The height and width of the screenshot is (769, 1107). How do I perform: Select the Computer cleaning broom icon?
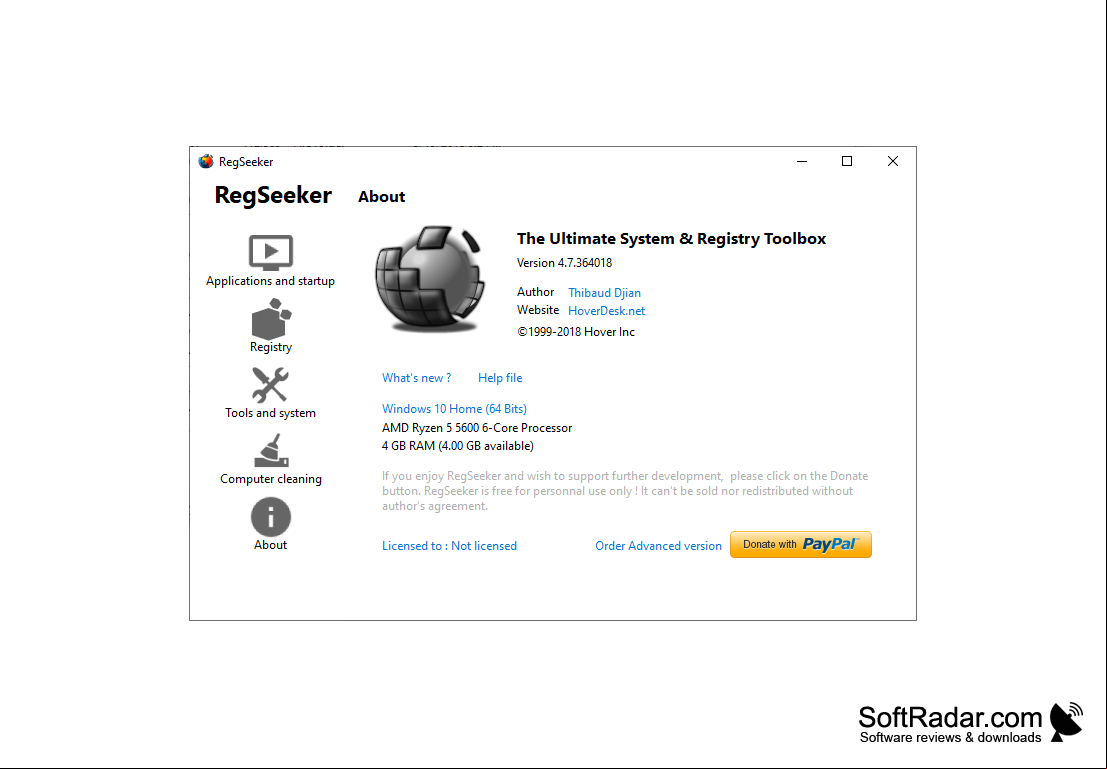coord(271,451)
